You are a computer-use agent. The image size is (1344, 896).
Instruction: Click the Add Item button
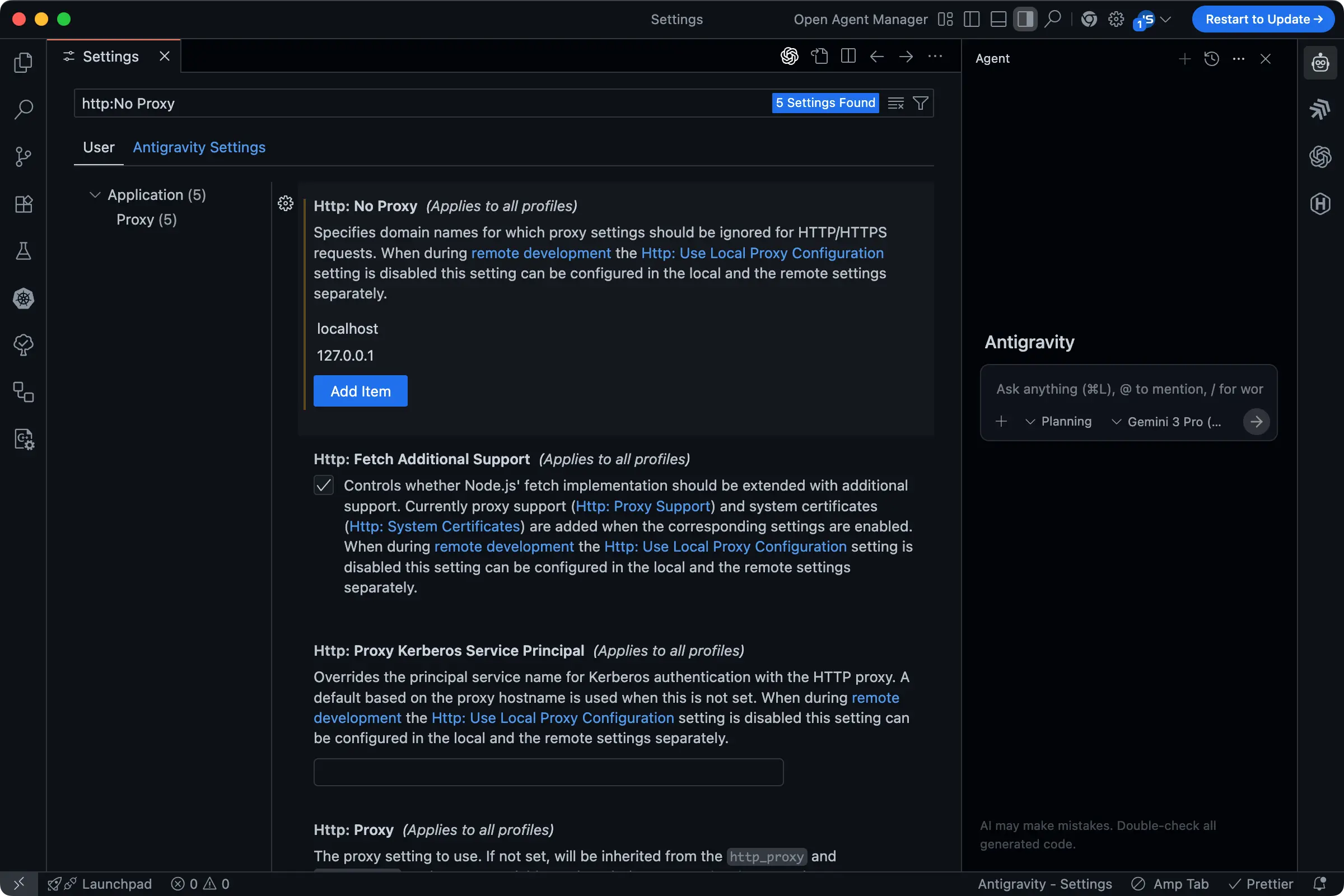click(360, 391)
